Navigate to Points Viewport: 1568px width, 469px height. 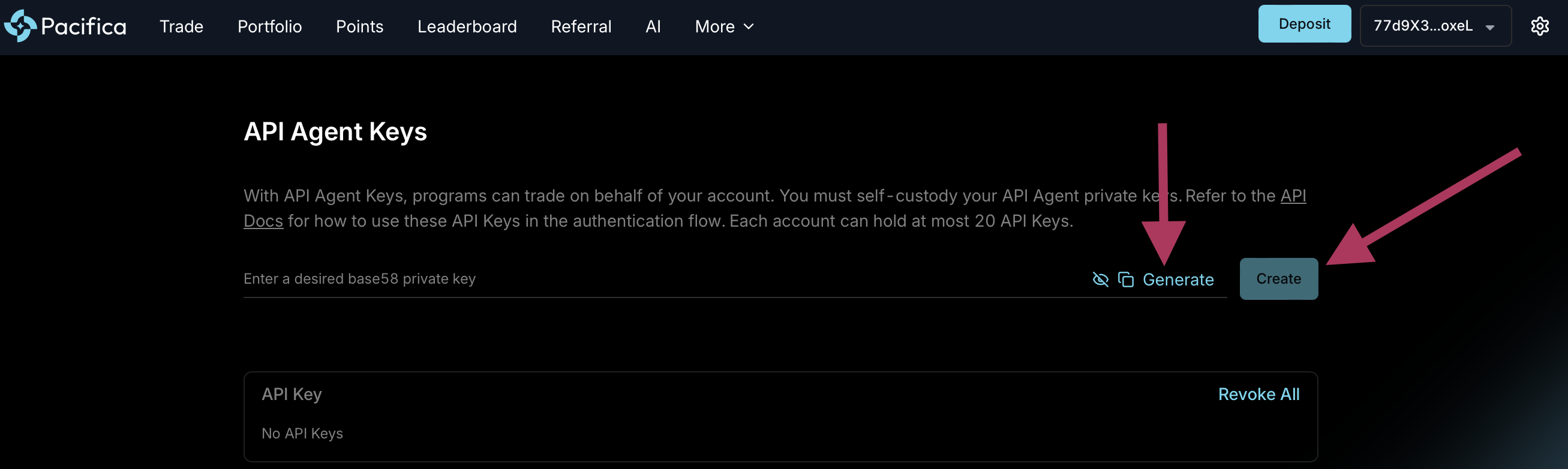359,27
